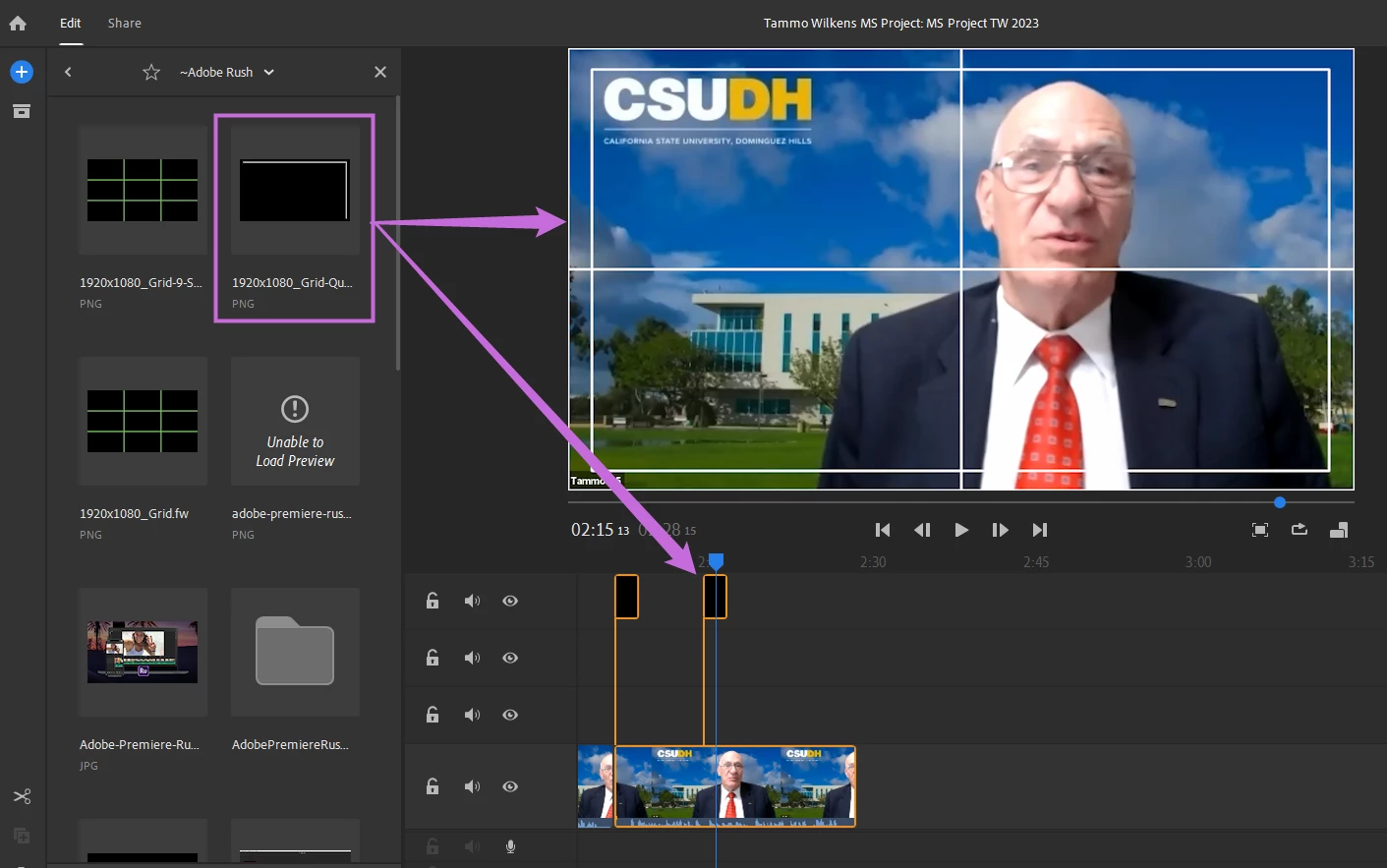Select the adobe-premiere-rus PNG item

point(295,421)
